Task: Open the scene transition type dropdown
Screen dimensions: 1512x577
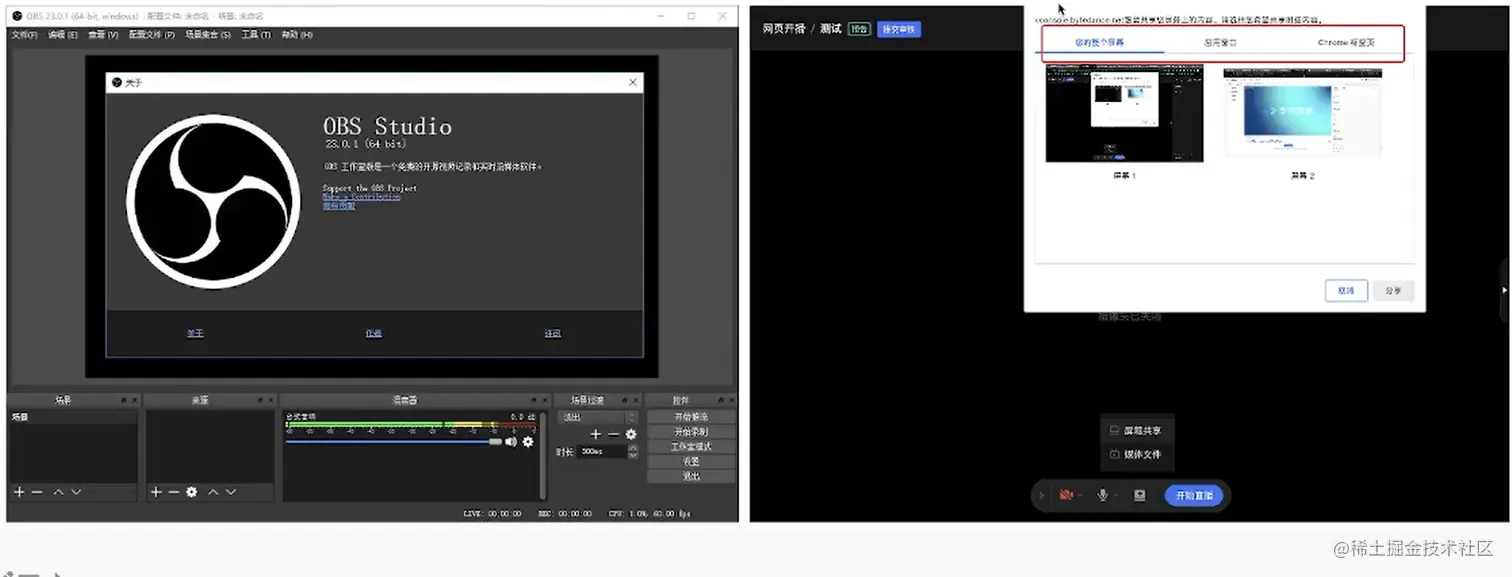Action: click(x=597, y=417)
